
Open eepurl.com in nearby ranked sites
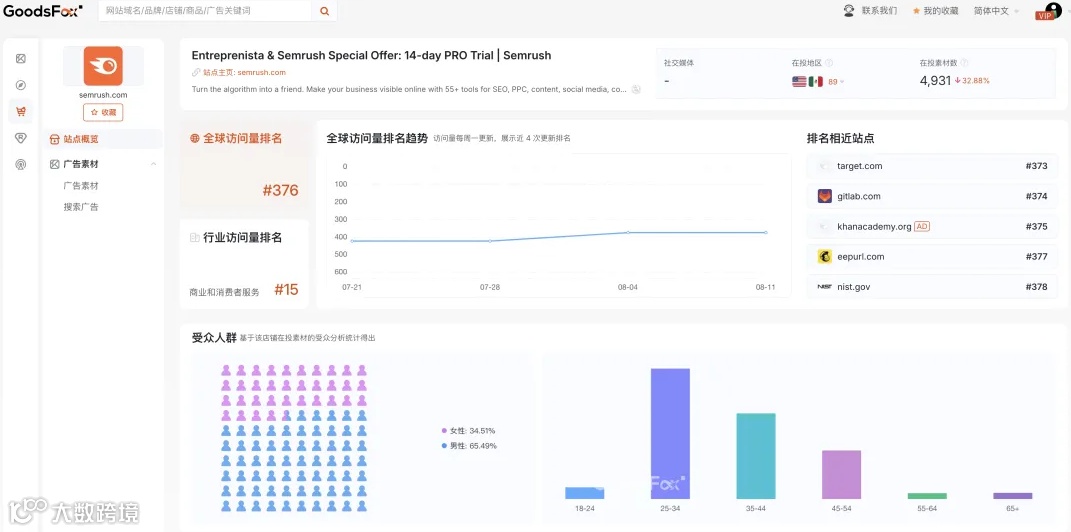[x=932, y=257]
